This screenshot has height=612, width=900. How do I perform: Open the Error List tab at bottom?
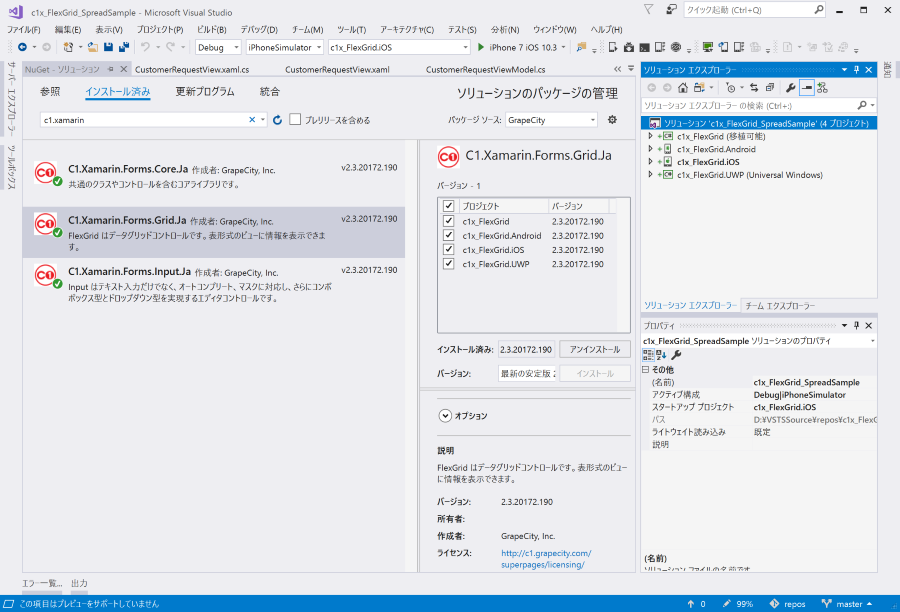point(42,583)
